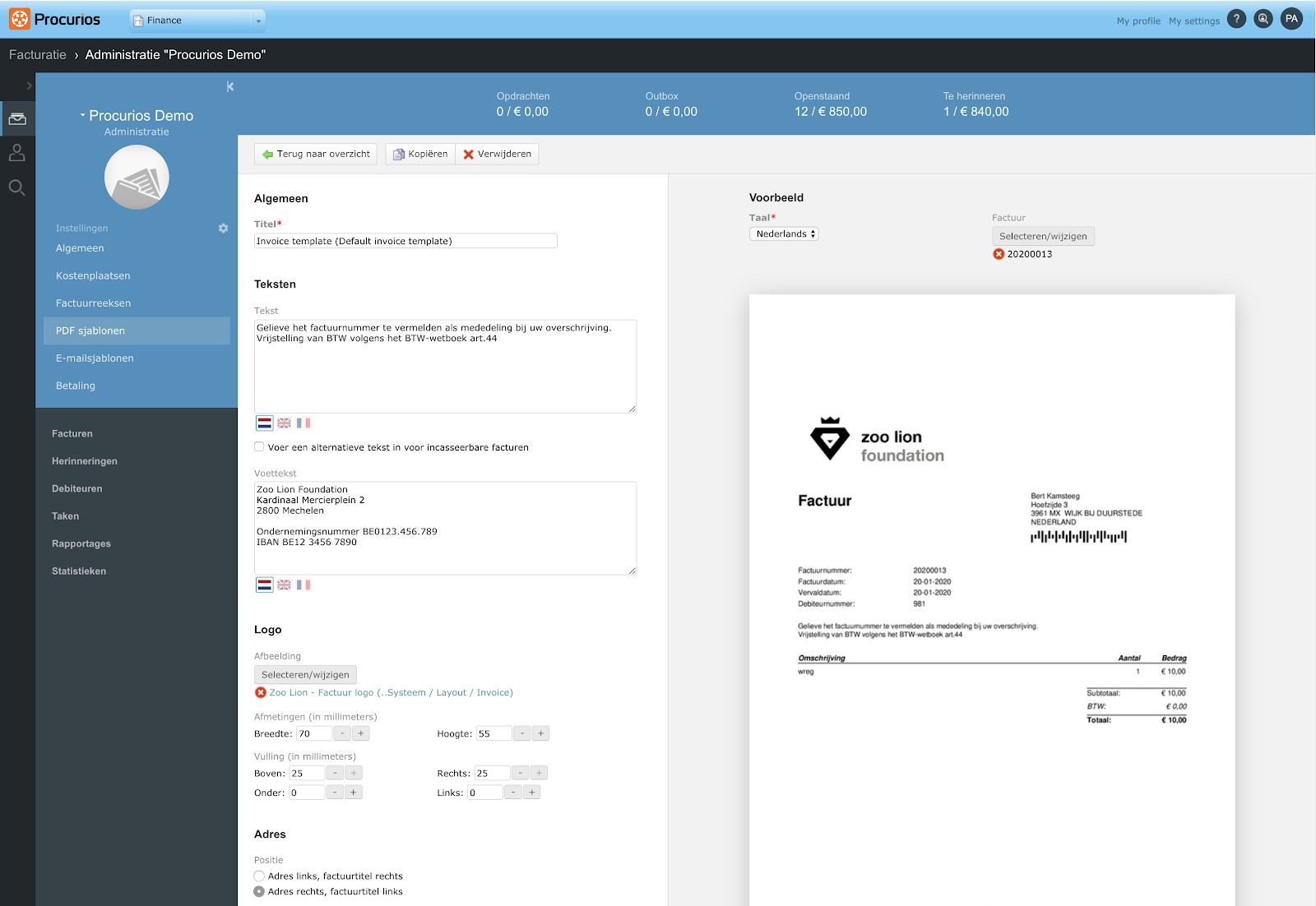
Task: Select 'Adres links, factuurtitel rechts' option
Action: (x=259, y=876)
